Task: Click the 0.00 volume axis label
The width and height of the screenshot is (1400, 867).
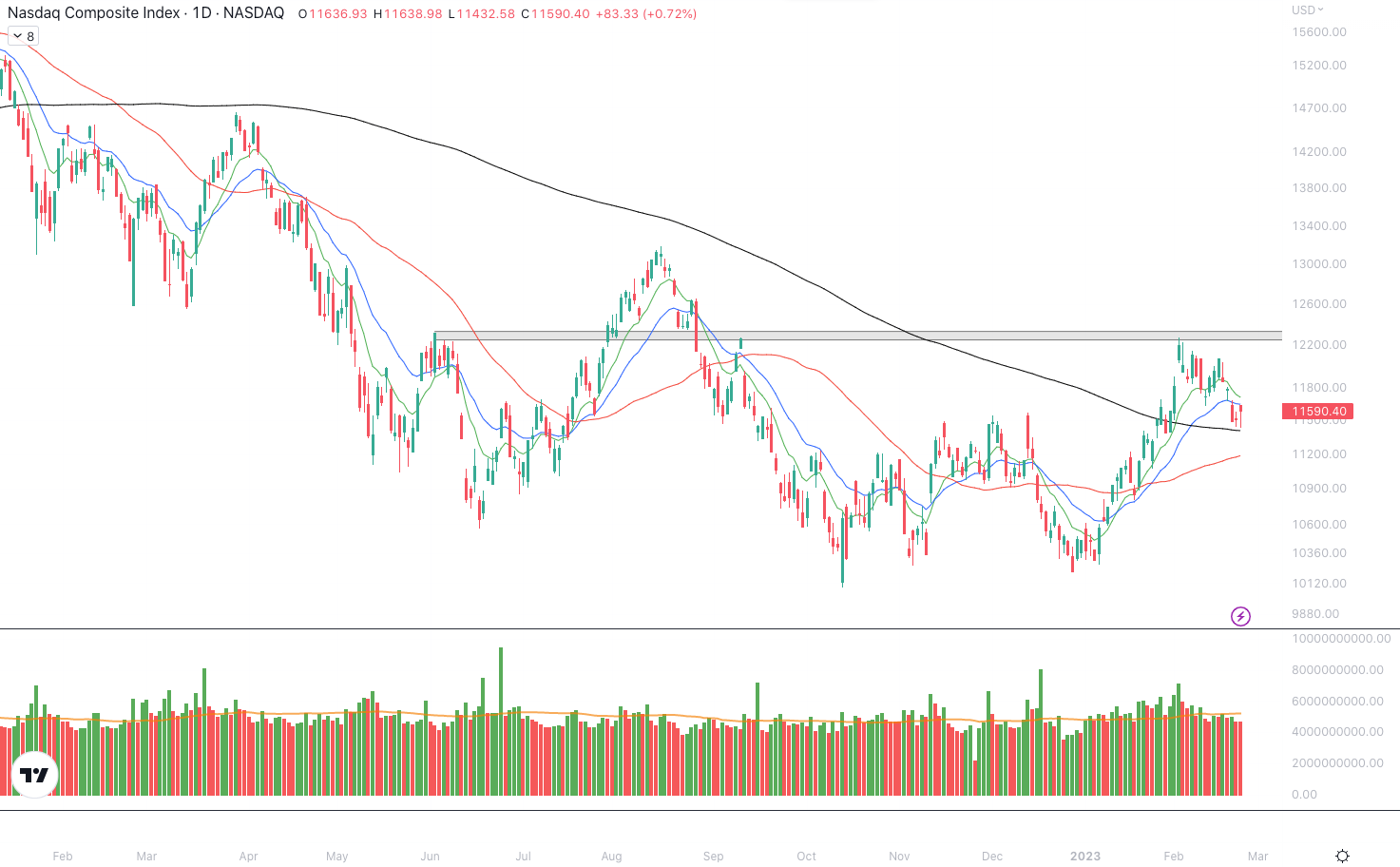Action: (x=1304, y=795)
